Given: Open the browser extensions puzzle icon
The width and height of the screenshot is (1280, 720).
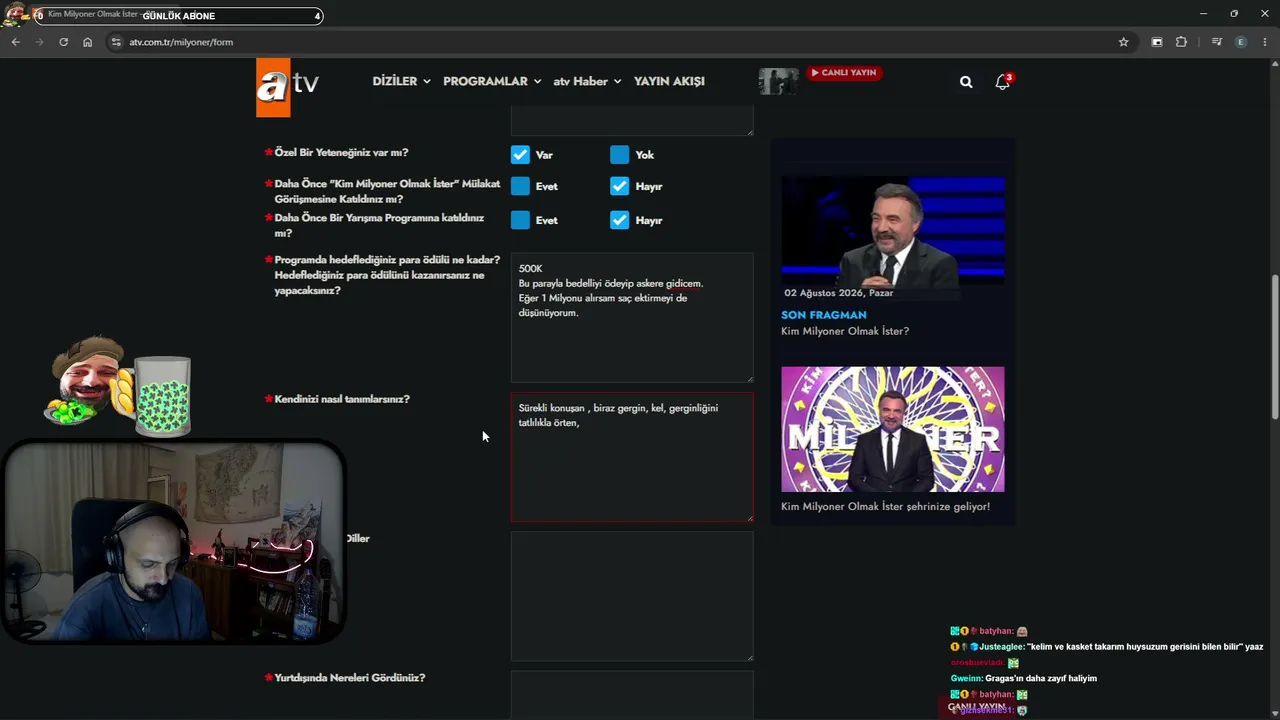Looking at the screenshot, I should (1181, 42).
